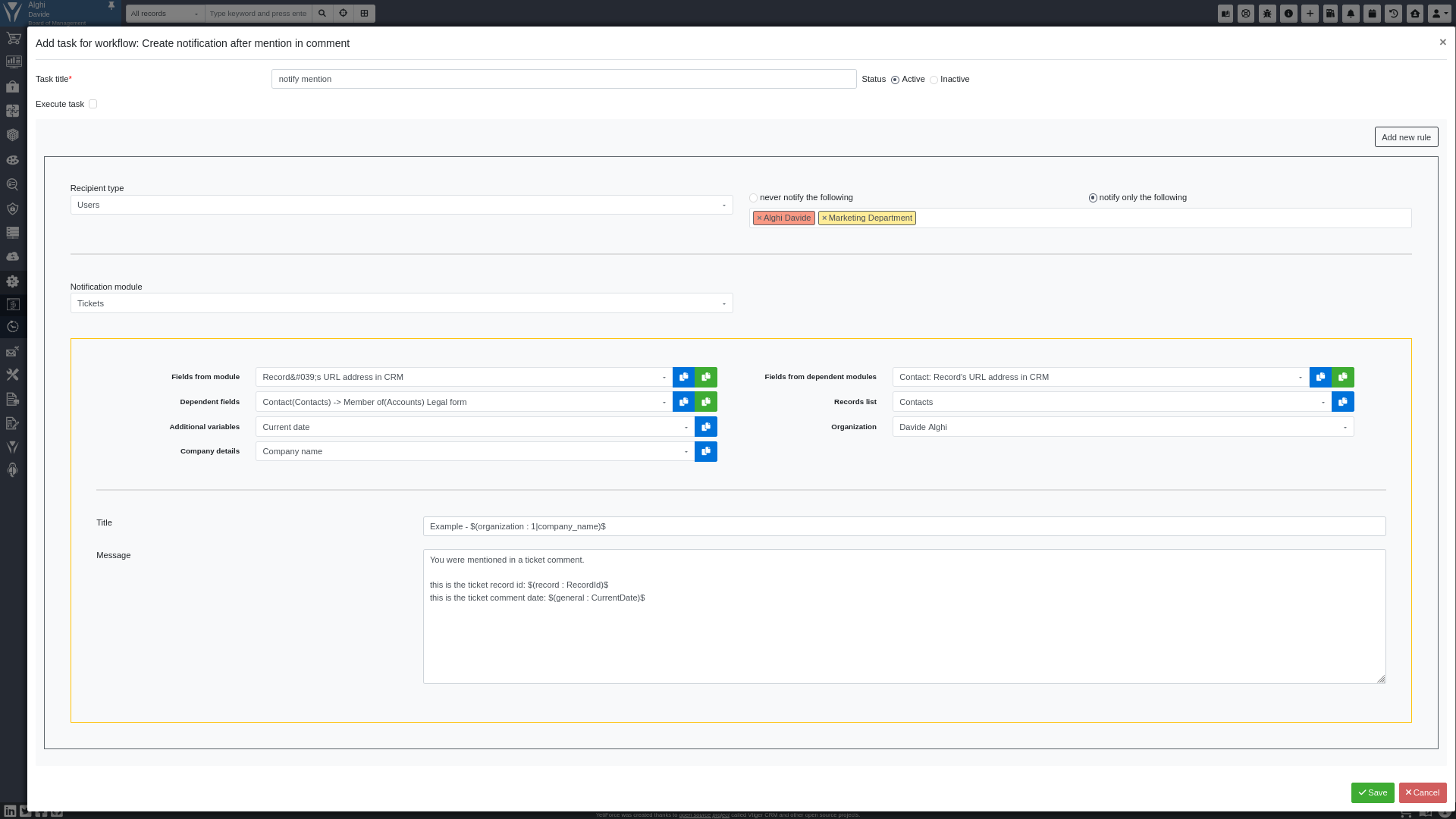1456x819 pixels.
Task: Open the book icon in top right toolbar
Action: [1225, 14]
